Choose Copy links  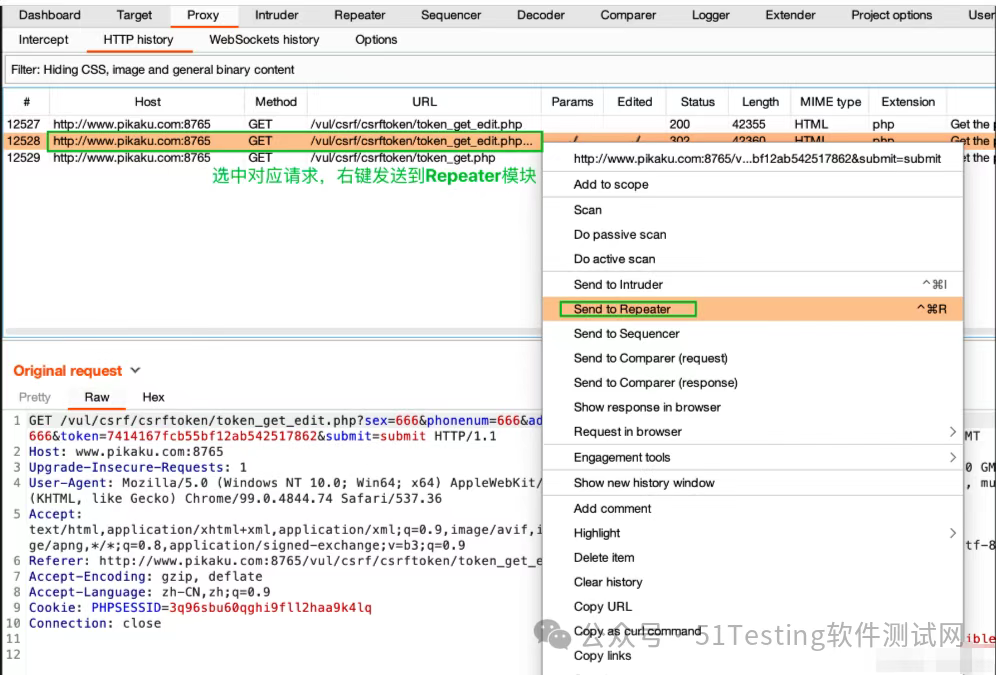pos(753,655)
